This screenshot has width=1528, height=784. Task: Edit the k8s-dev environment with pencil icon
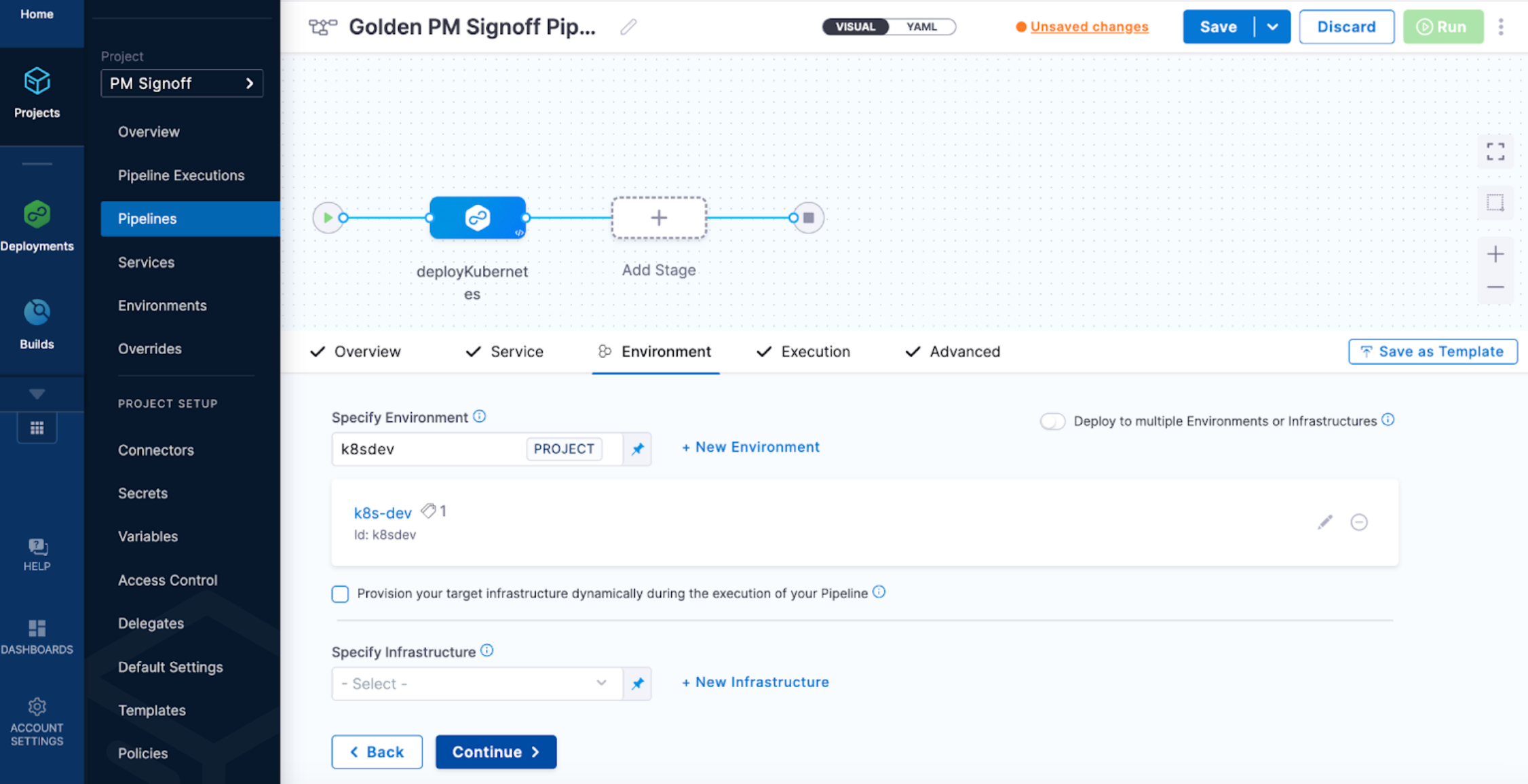1324,522
